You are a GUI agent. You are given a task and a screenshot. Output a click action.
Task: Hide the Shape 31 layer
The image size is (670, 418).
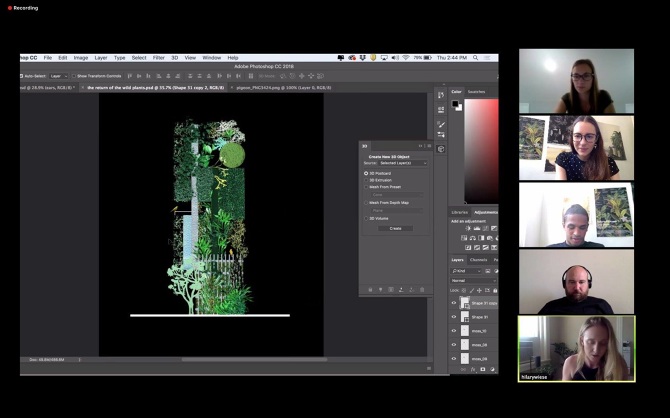(x=454, y=316)
